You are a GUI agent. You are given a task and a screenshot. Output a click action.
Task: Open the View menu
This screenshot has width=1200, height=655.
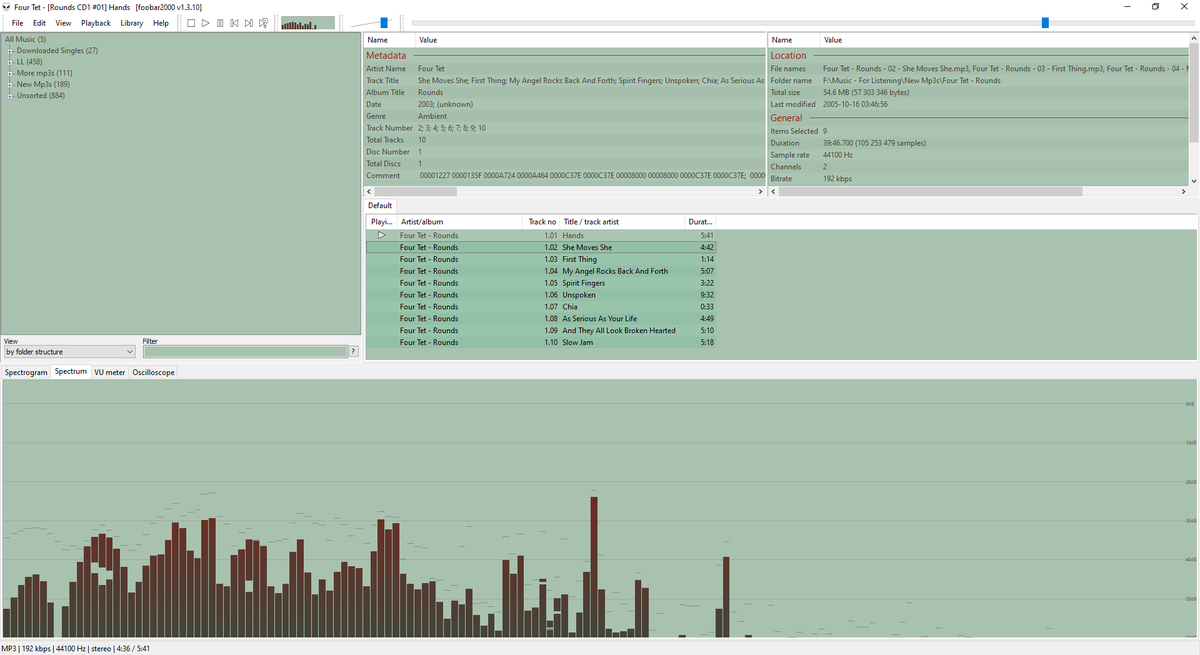pos(63,23)
